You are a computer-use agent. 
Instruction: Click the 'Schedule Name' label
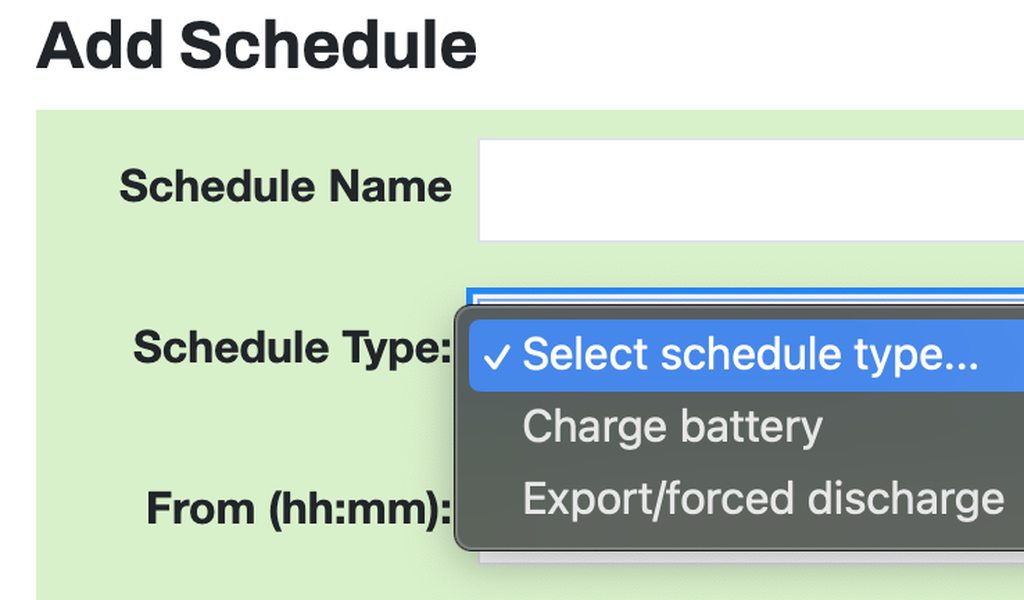tap(285, 187)
